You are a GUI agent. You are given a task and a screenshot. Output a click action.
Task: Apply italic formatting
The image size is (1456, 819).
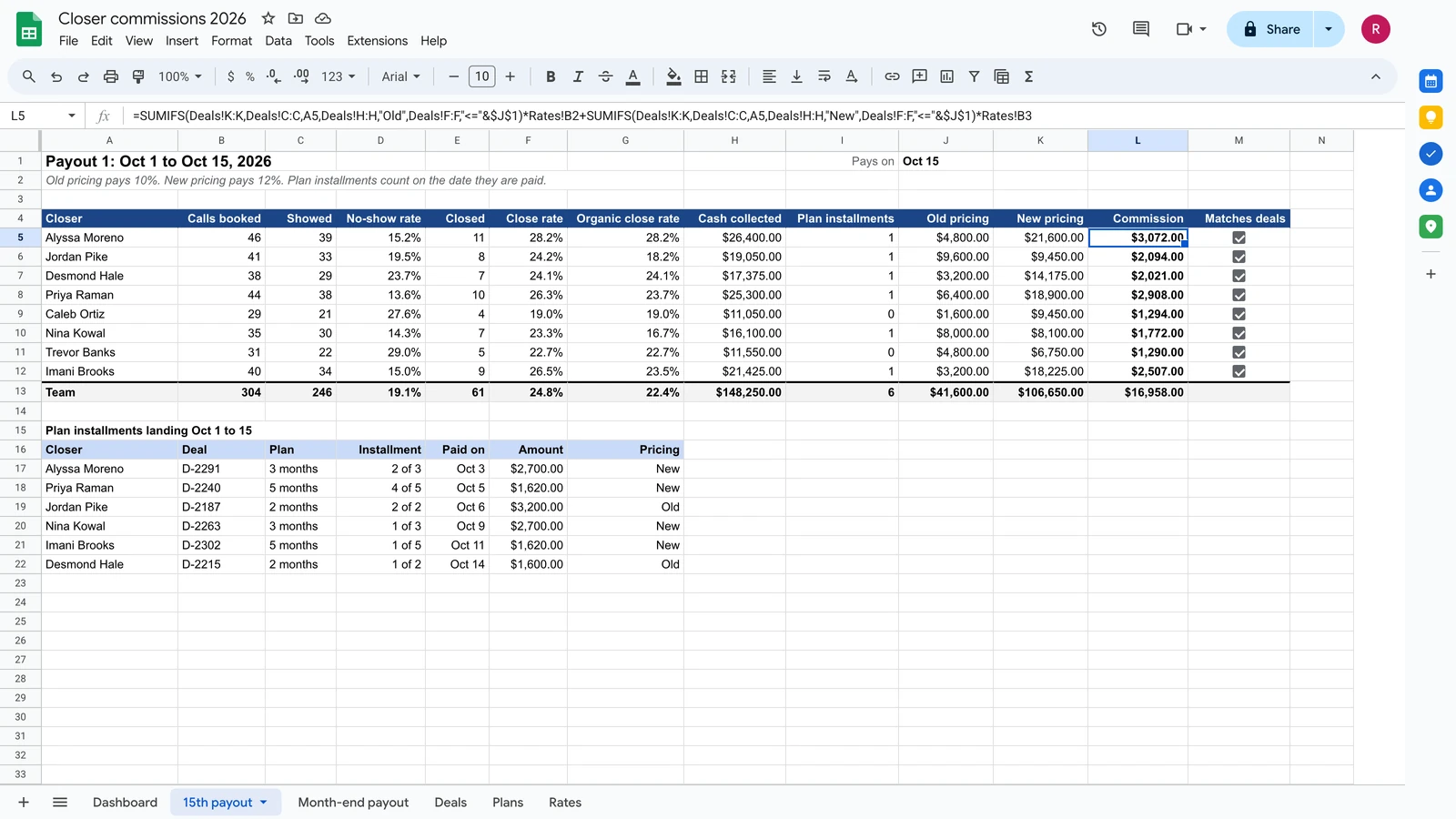click(578, 77)
